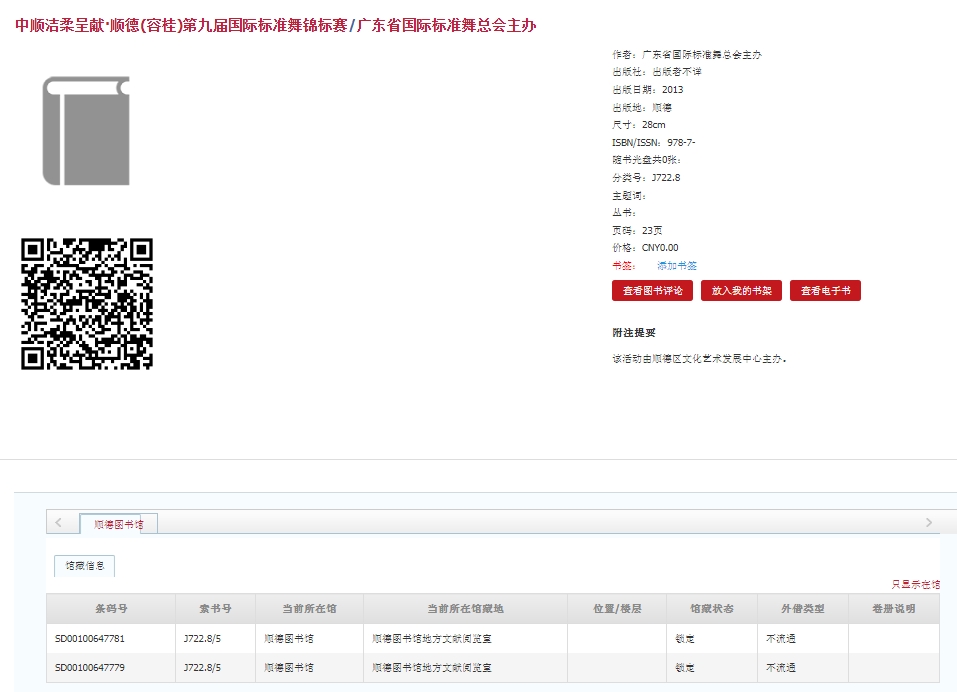The width and height of the screenshot is (957, 692).
Task: Click the 作者 author line
Action: [x=687, y=54]
